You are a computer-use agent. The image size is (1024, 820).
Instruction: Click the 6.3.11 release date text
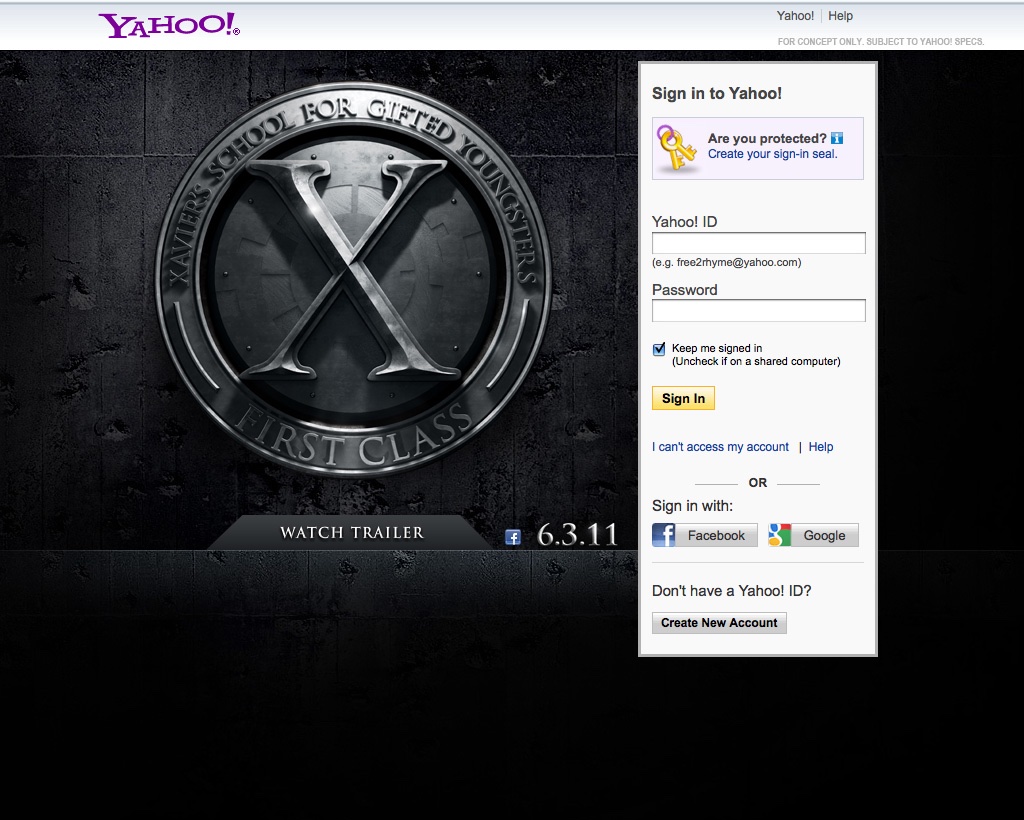pos(577,535)
